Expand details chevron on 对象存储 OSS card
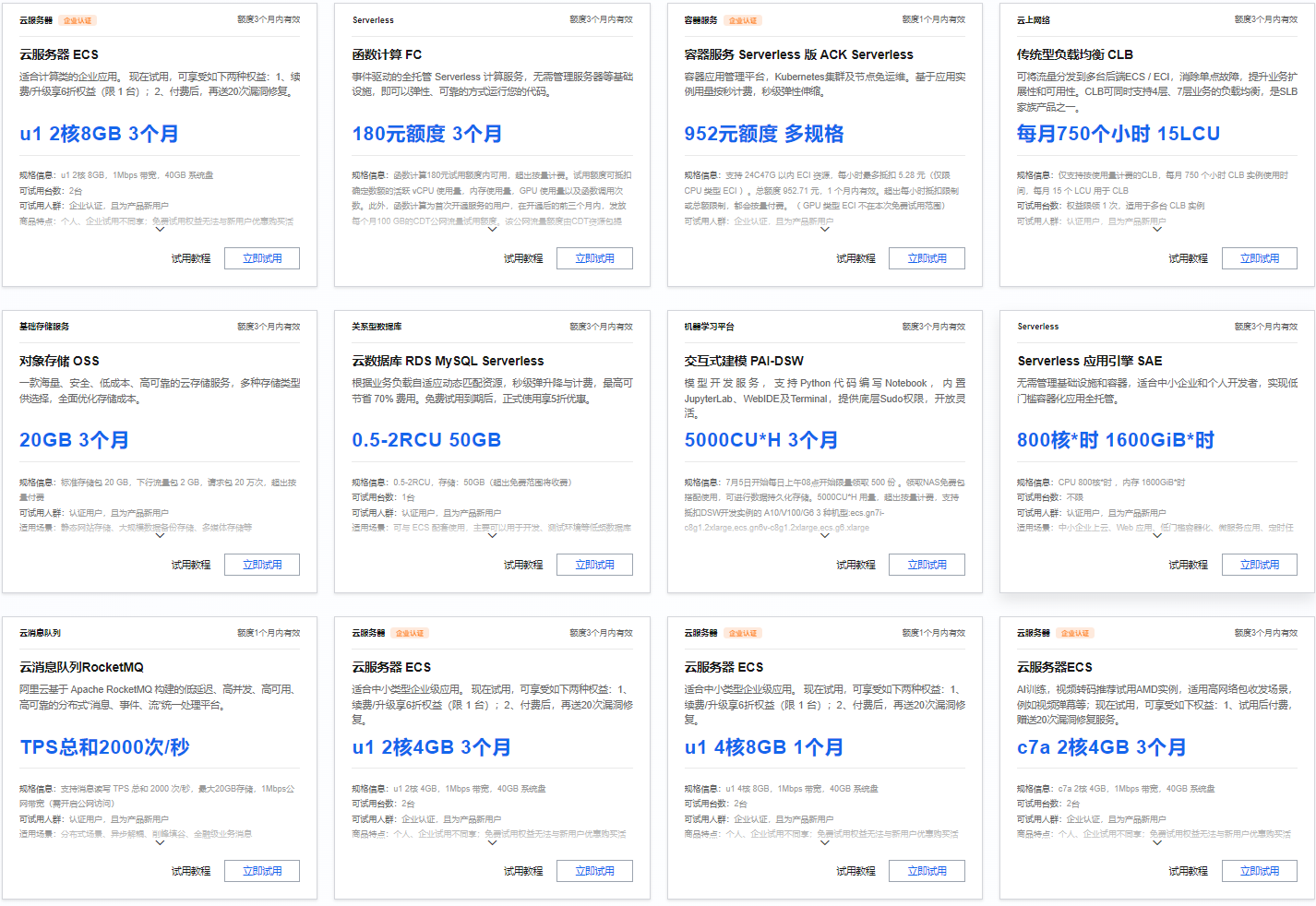This screenshot has height=906, width=1316. (x=160, y=536)
